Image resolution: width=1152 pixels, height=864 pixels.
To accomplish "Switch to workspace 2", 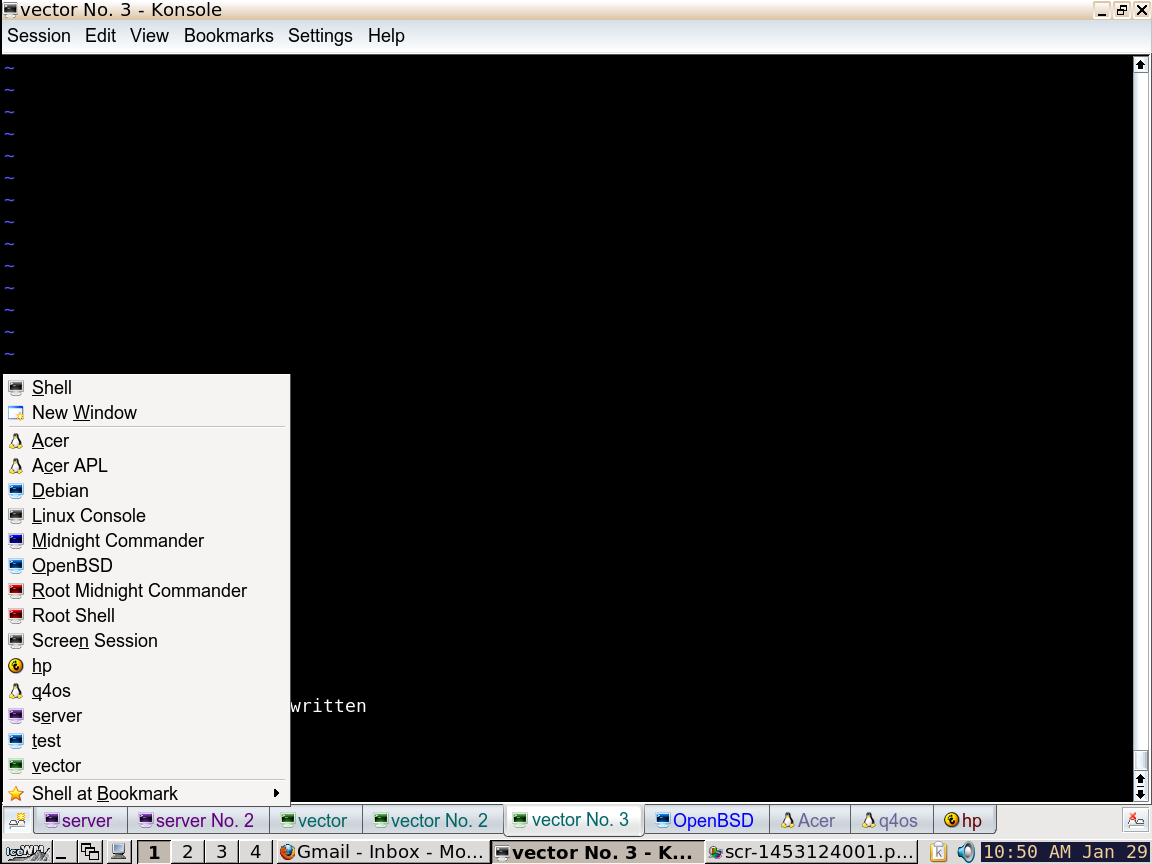I will (187, 852).
